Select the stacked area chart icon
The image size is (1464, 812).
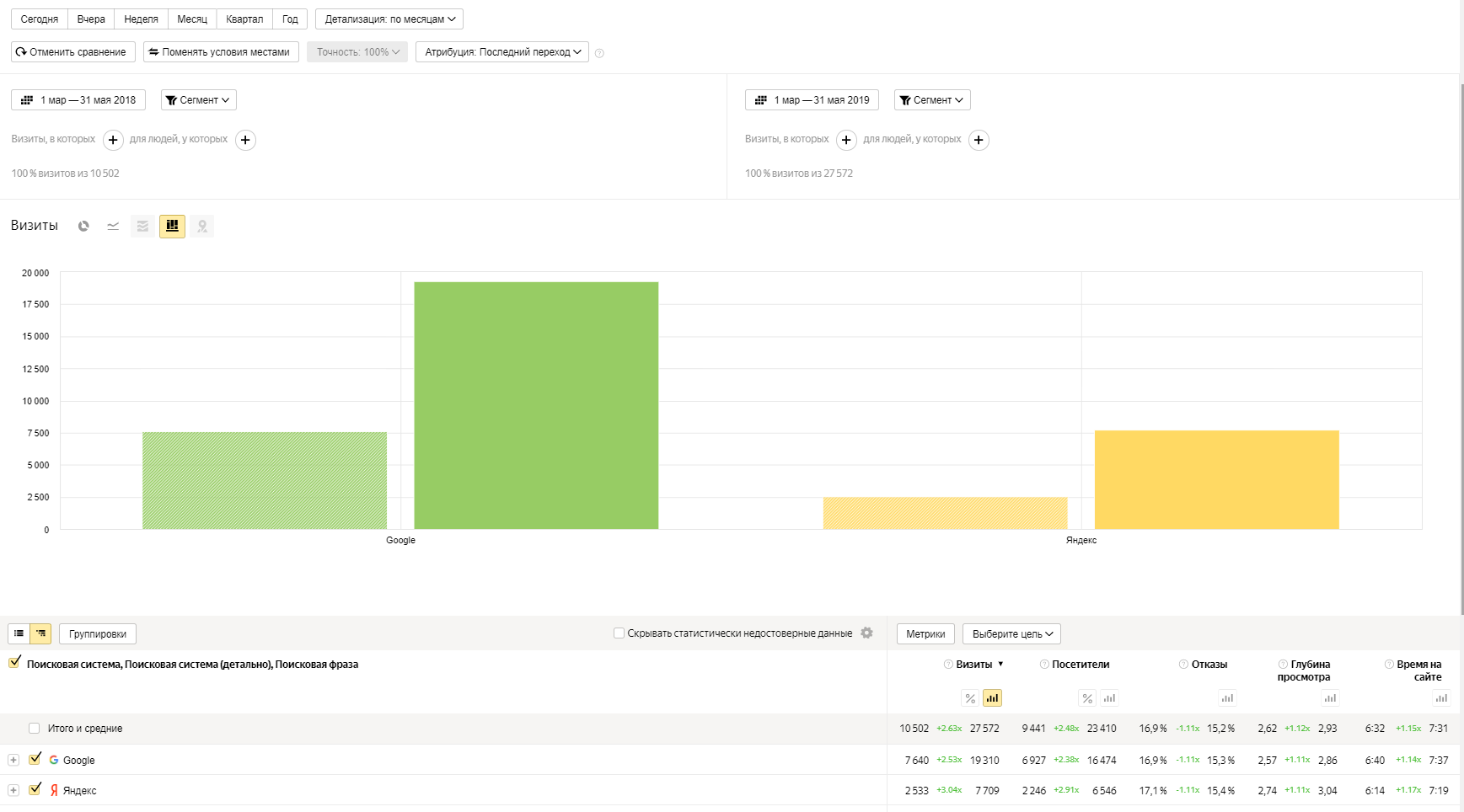142,226
